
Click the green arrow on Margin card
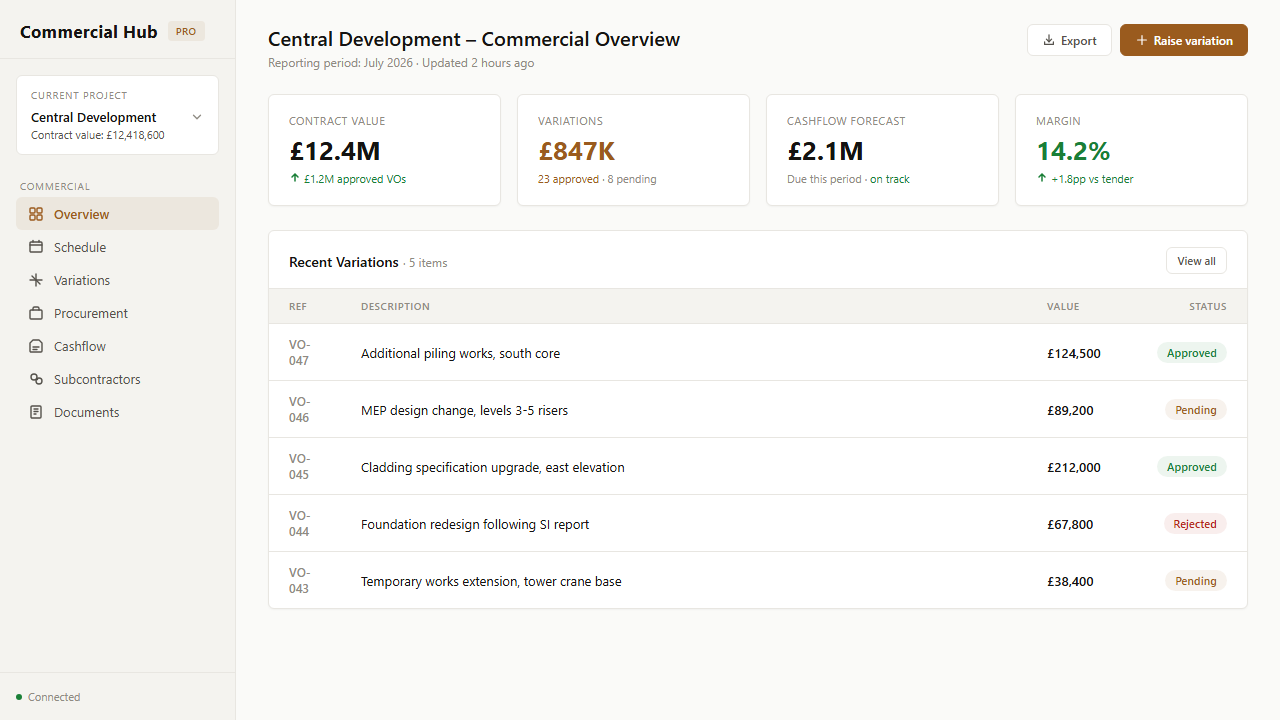coord(1042,179)
